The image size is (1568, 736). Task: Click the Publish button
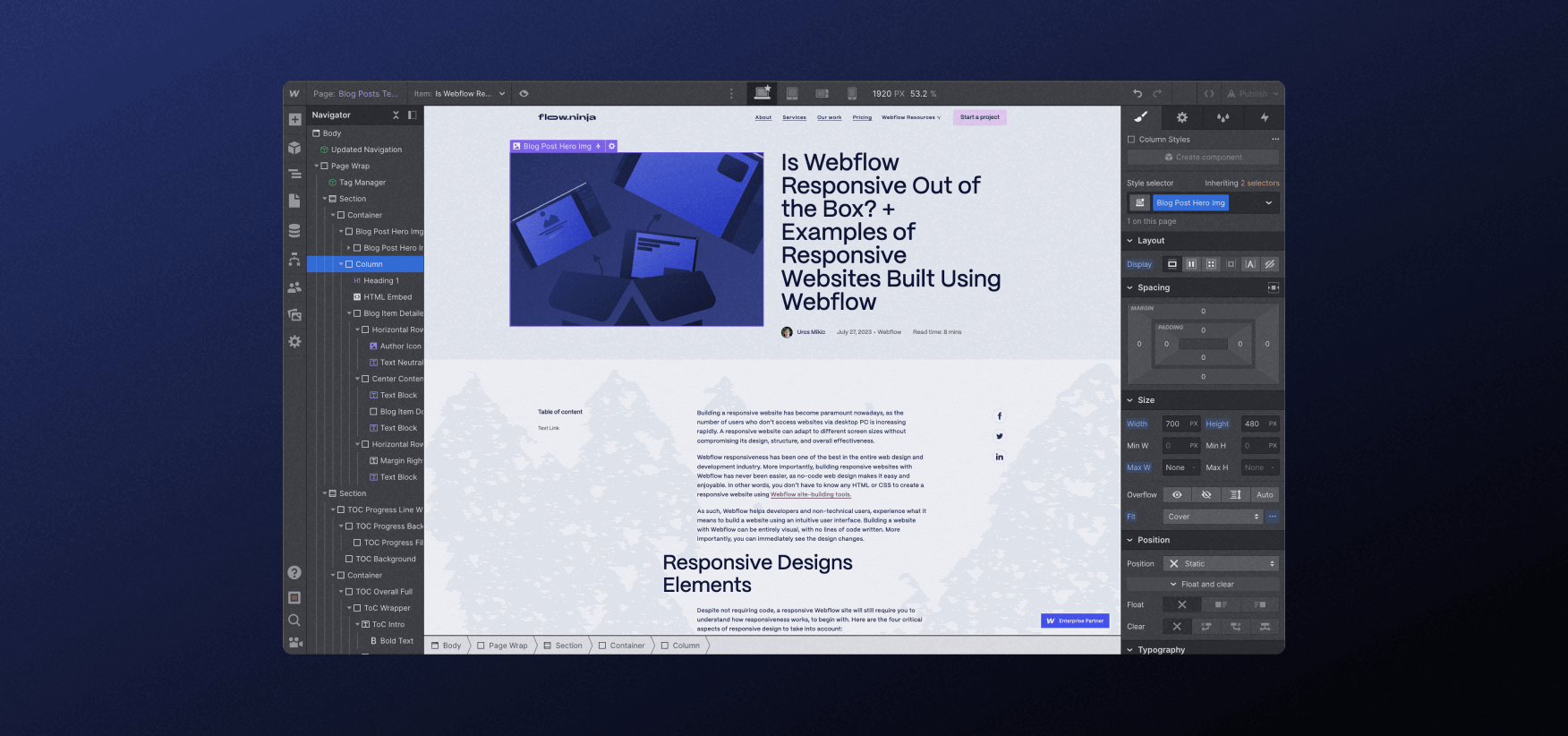tap(1252, 93)
